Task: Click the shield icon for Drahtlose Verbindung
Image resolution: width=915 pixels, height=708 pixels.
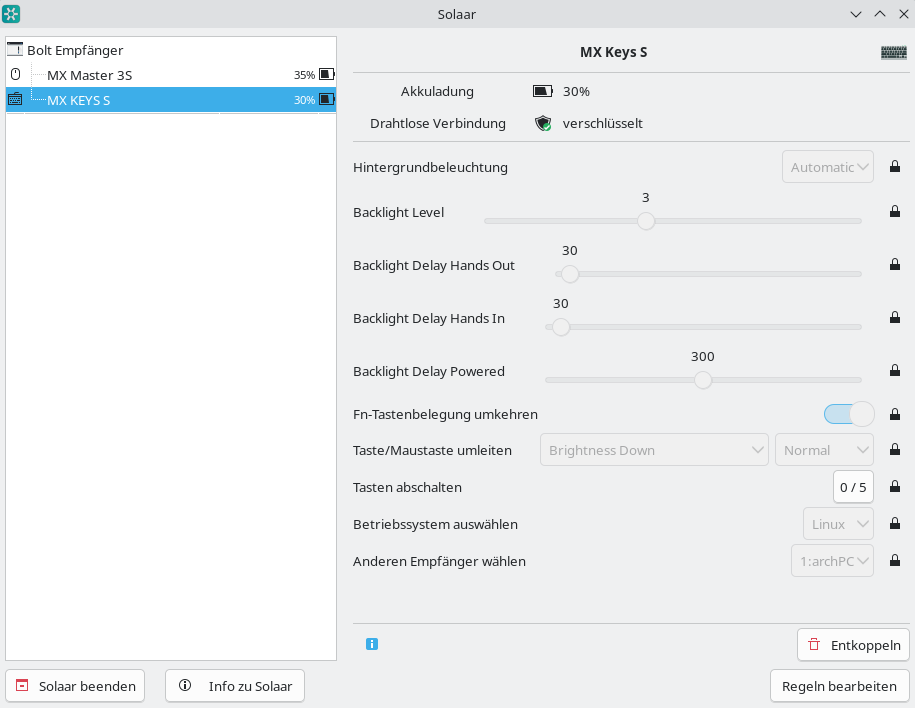Action: [x=543, y=124]
